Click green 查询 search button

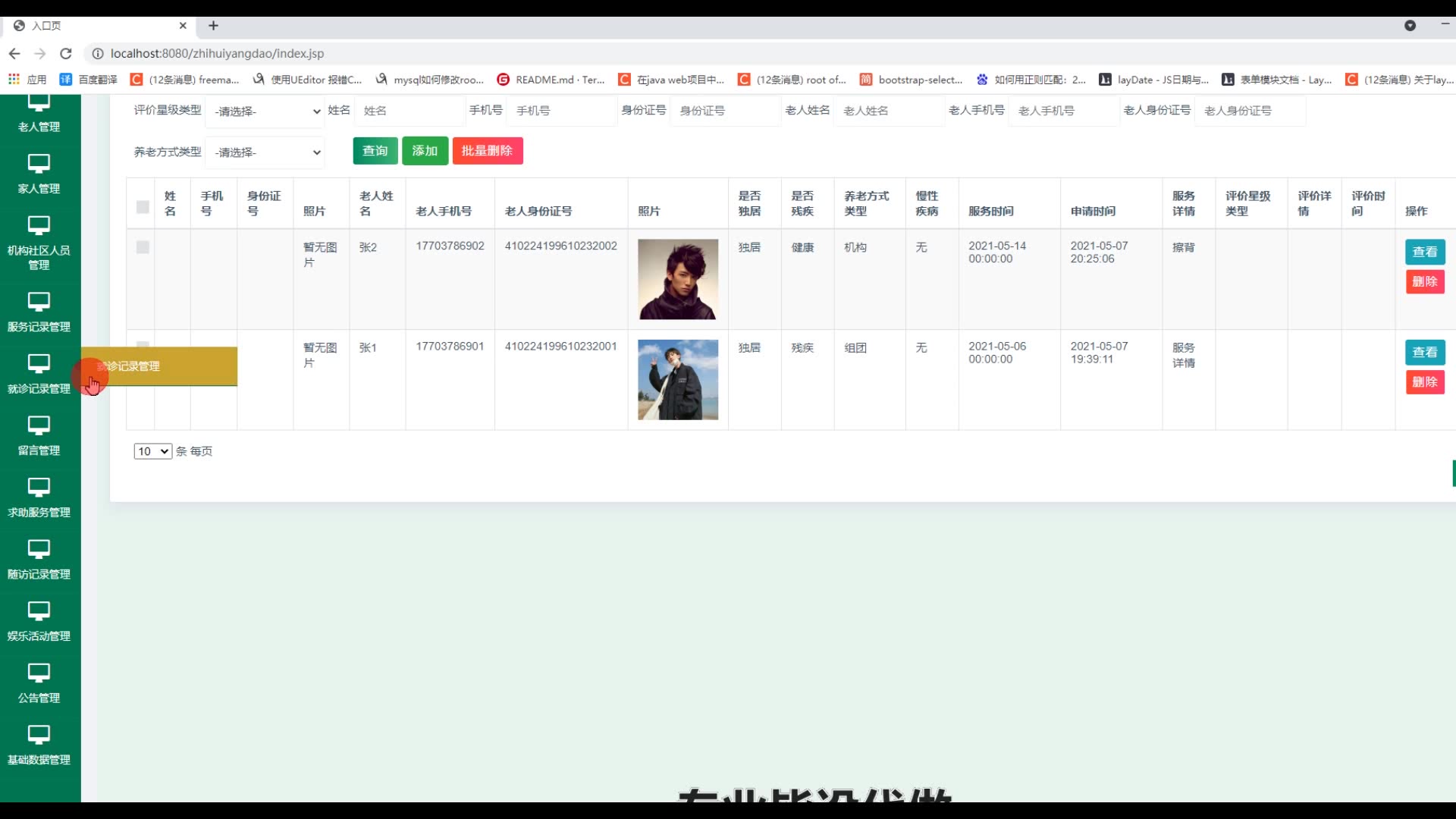click(x=375, y=151)
